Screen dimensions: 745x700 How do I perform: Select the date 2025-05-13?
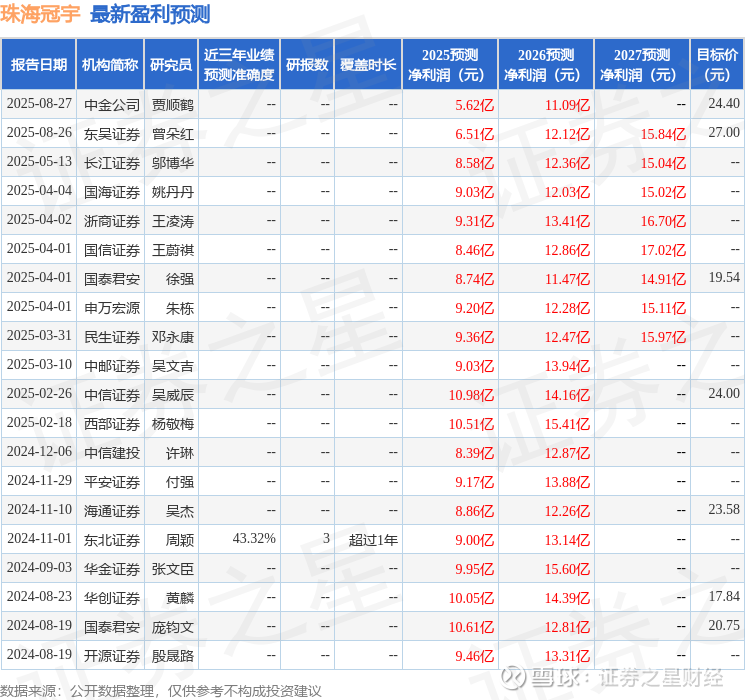[x=39, y=162]
